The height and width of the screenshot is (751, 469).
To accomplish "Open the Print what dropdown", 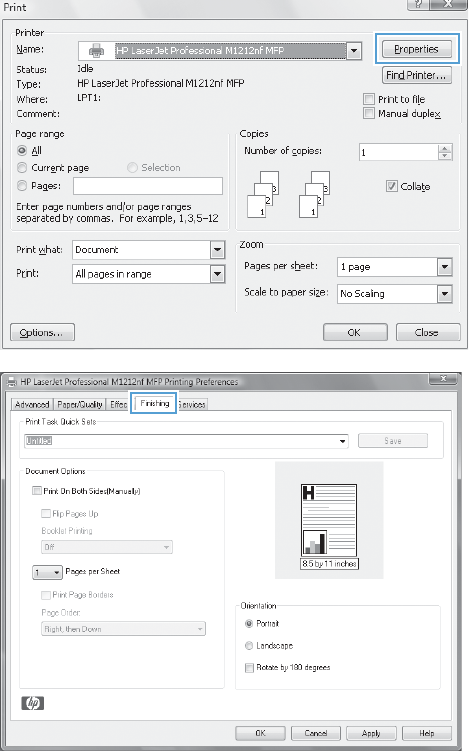I will pos(217,250).
